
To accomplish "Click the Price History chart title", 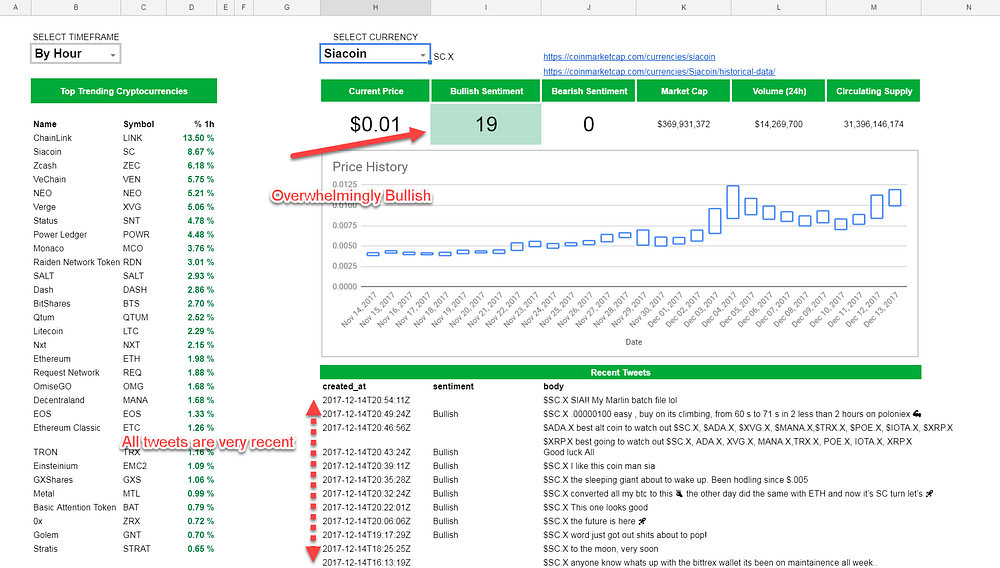I will pos(370,166).
